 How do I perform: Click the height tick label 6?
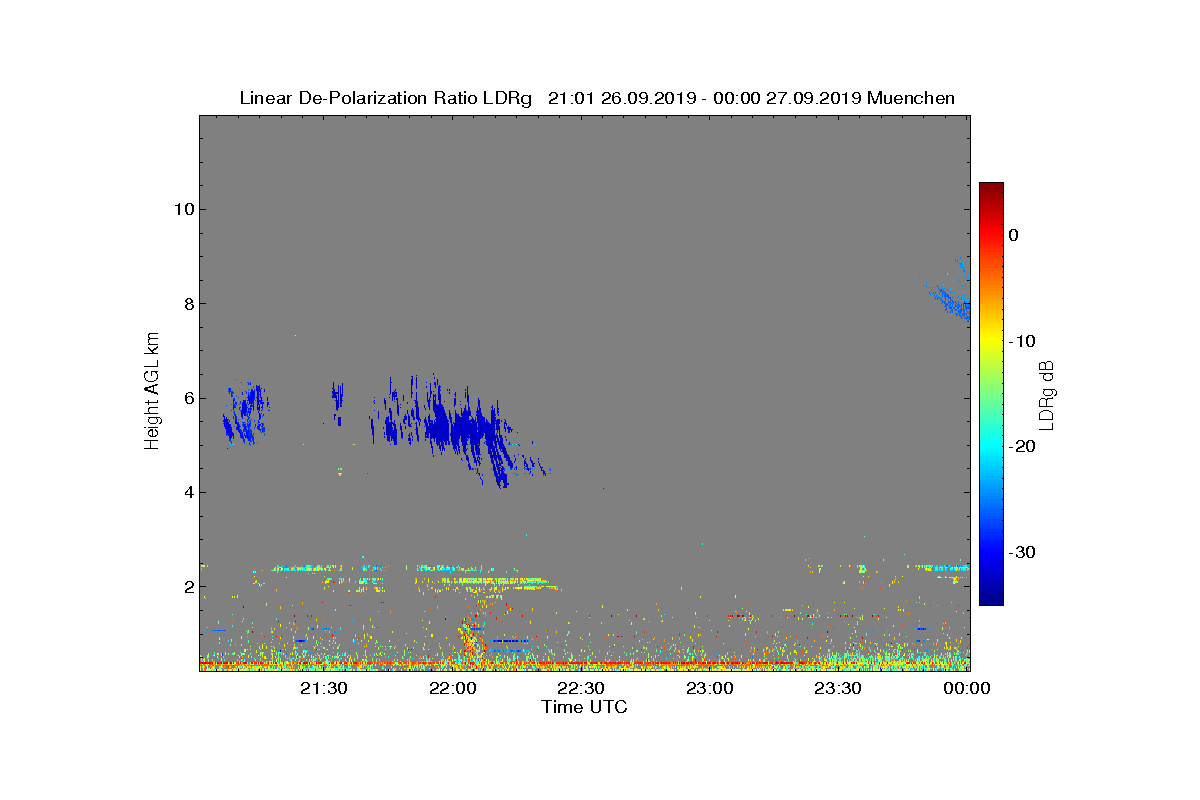coord(188,398)
